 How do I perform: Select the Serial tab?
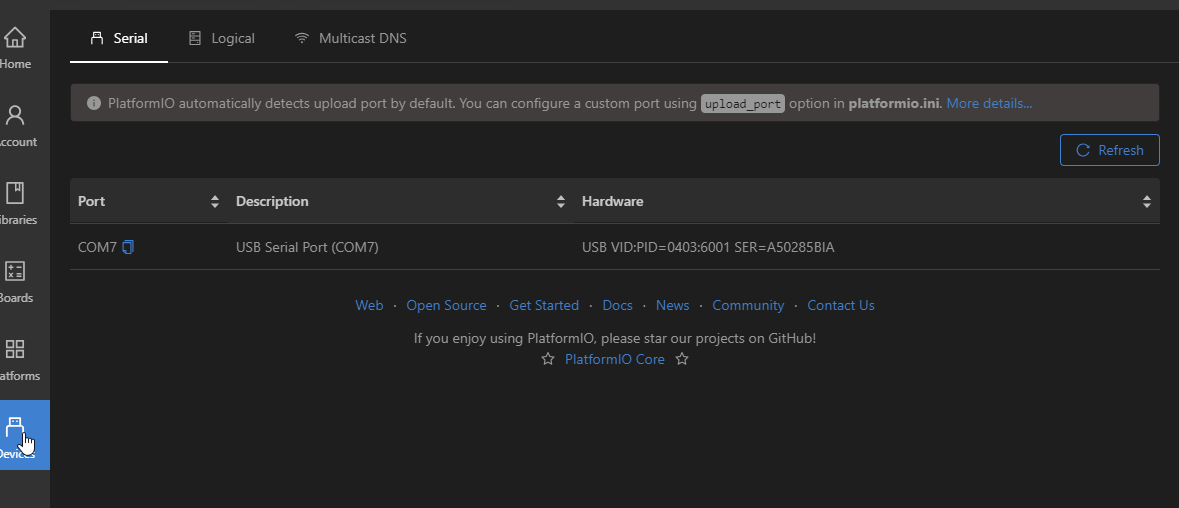tap(119, 38)
